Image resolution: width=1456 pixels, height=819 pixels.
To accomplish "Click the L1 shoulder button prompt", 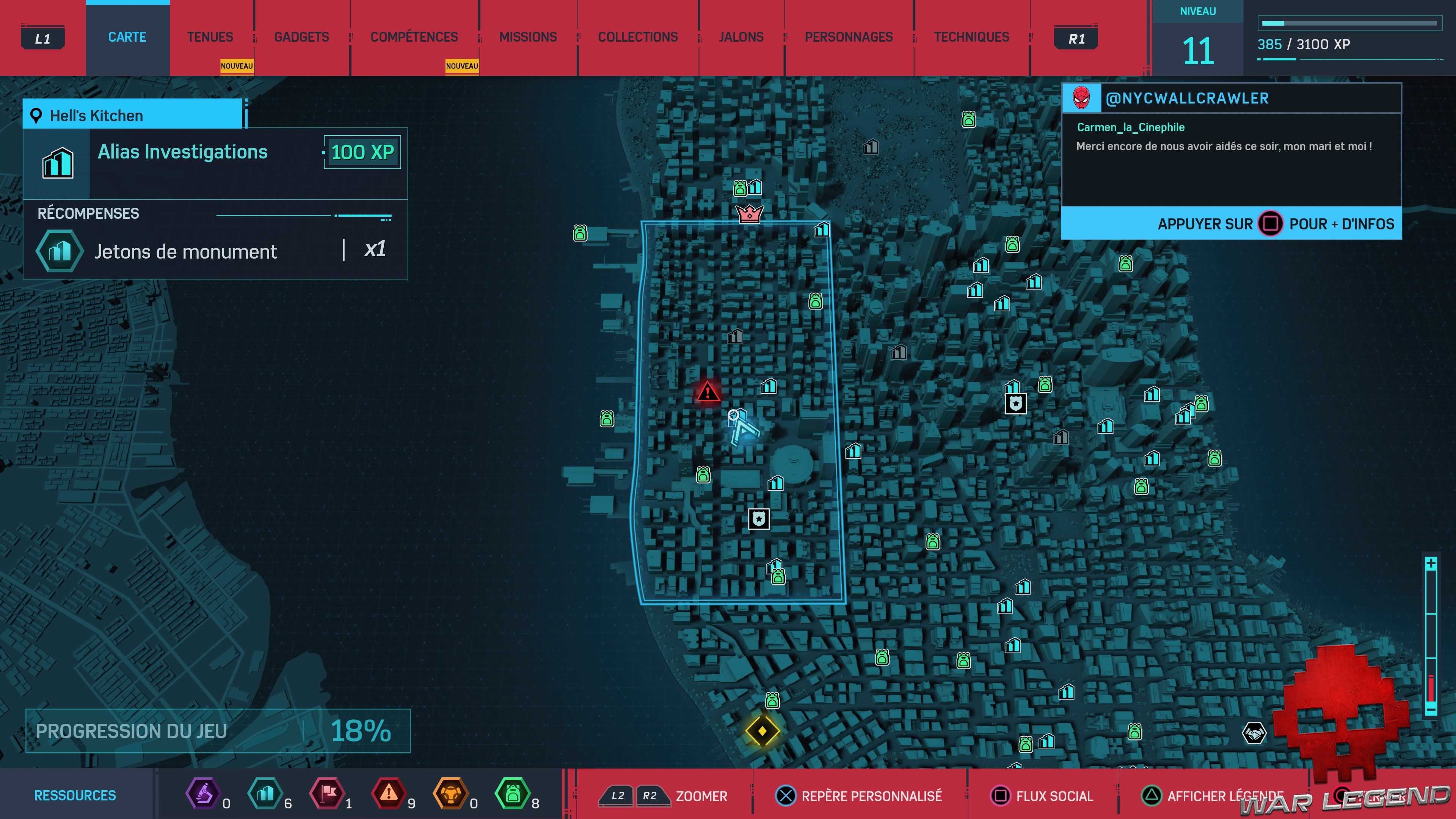I will 43,37.
